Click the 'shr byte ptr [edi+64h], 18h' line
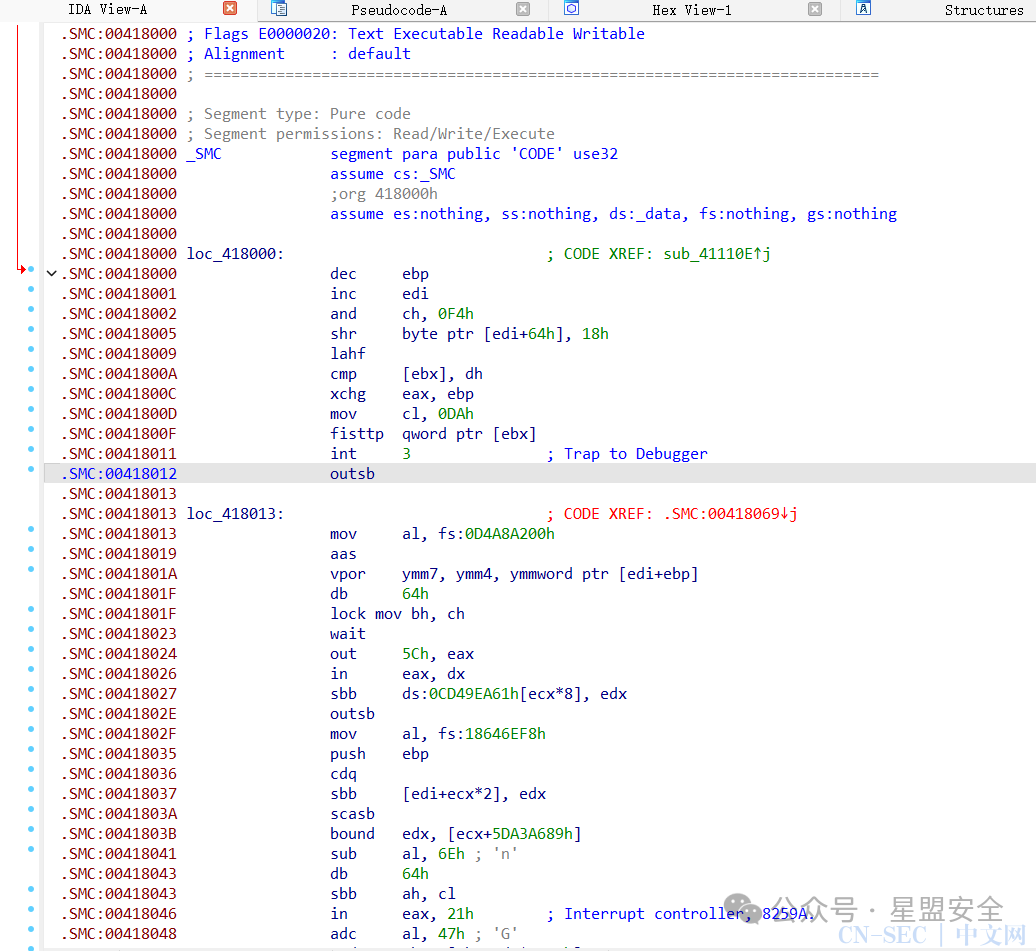This screenshot has width=1036, height=951. (x=469, y=334)
